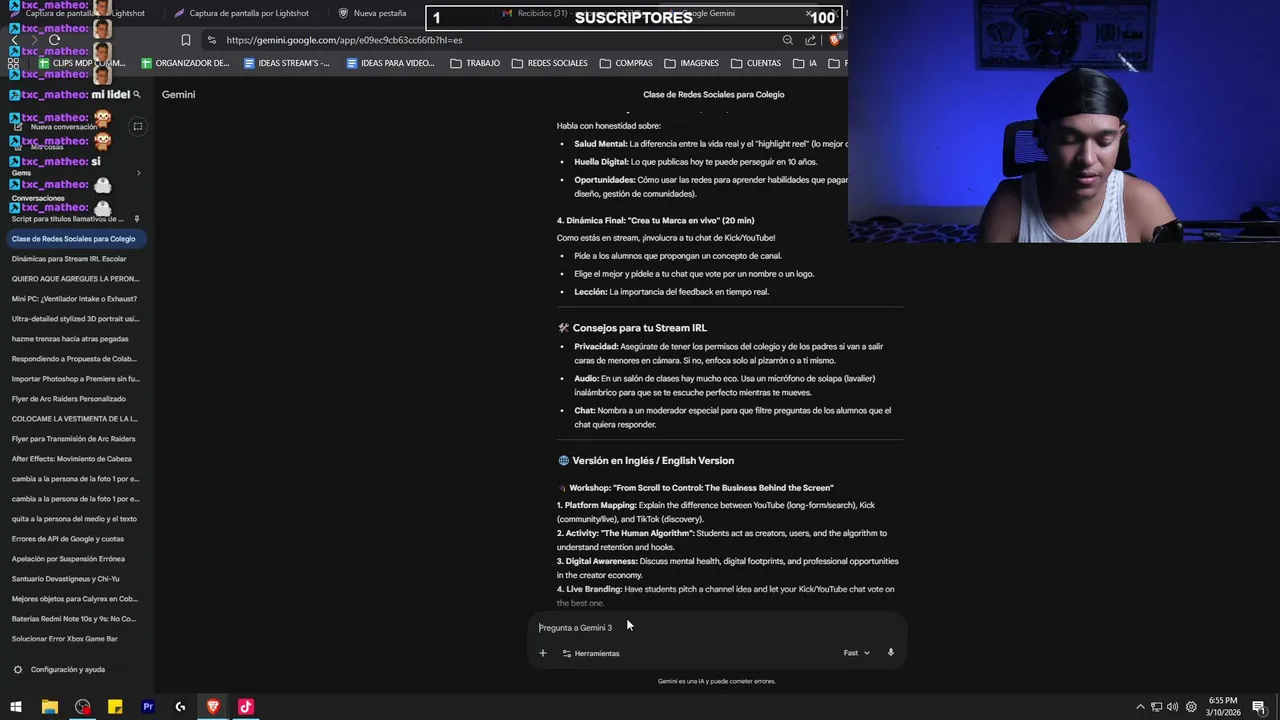This screenshot has width=1280, height=720.
Task: Open the Brave browser taskbar icon
Action: pyautogui.click(x=213, y=707)
